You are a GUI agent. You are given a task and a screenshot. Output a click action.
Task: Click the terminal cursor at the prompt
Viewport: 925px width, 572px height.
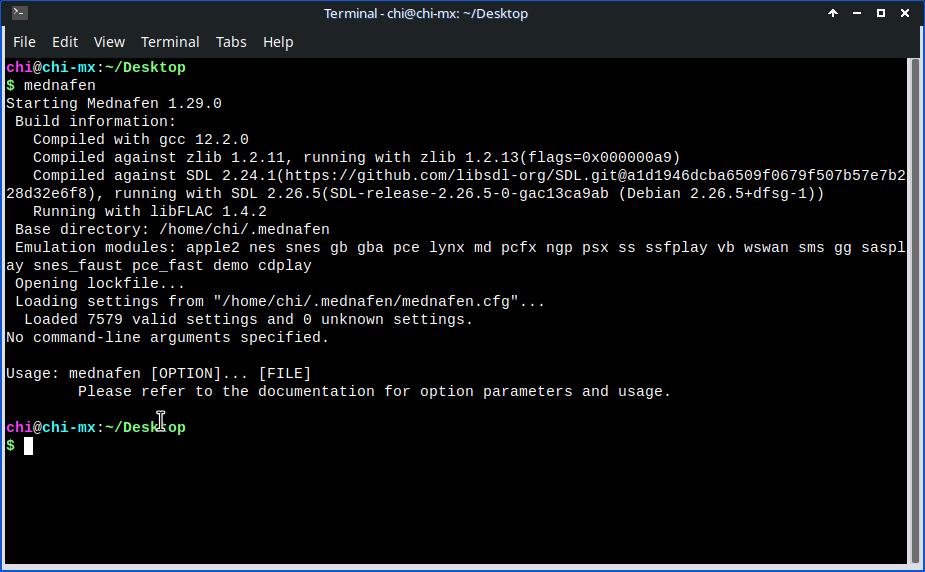coord(28,446)
